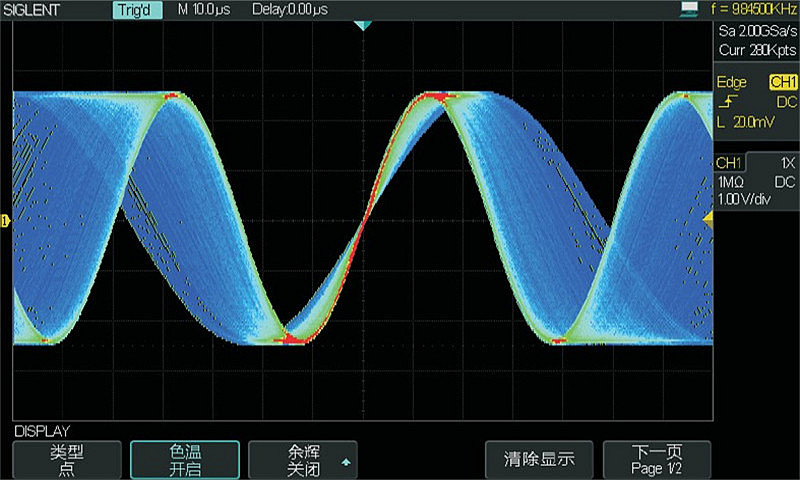Screen dimensions: 800x480
Task: Click the M 10.0µs timebase readout
Action: click(205, 10)
